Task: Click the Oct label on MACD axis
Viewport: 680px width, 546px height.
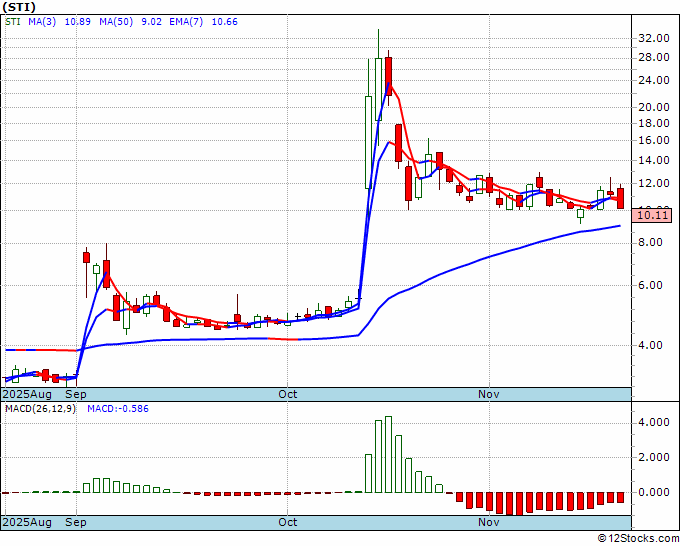Action: pos(288,522)
